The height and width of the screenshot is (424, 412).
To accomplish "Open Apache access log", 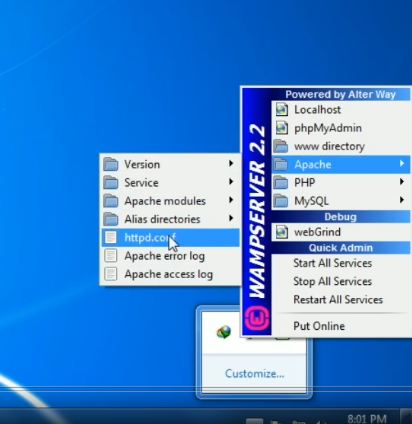I will click(x=170, y=274).
